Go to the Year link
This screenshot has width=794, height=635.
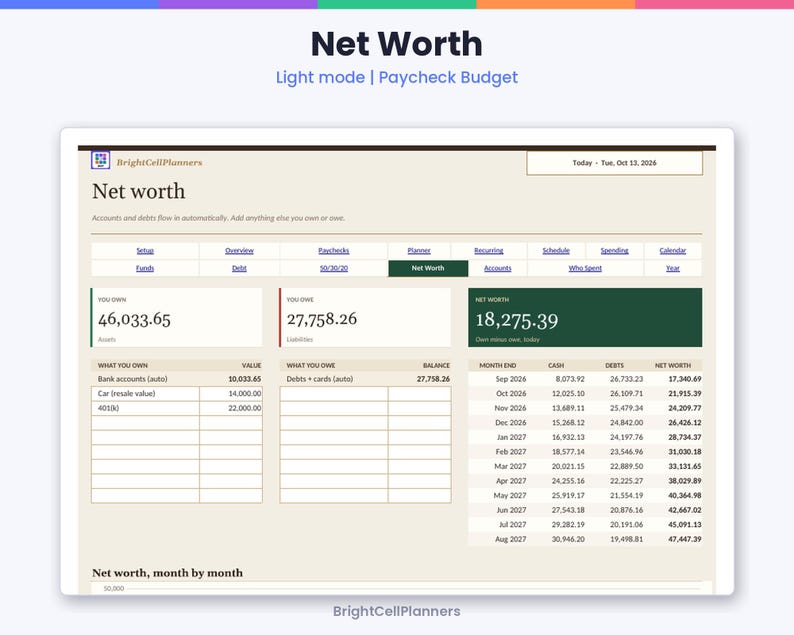672,268
